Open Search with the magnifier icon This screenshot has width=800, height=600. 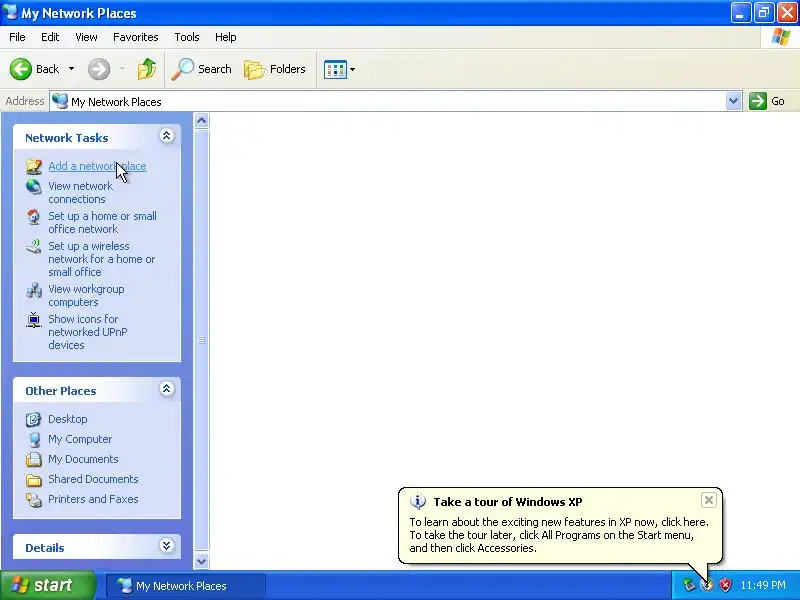click(202, 69)
